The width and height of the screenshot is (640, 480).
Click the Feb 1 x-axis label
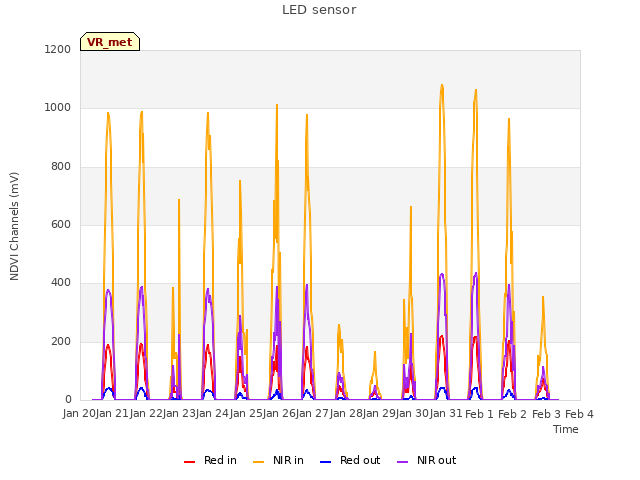[480, 414]
